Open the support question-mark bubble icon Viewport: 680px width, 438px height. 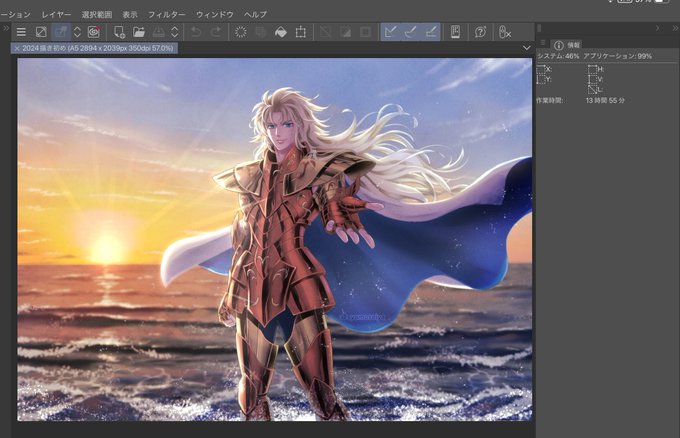[481, 32]
